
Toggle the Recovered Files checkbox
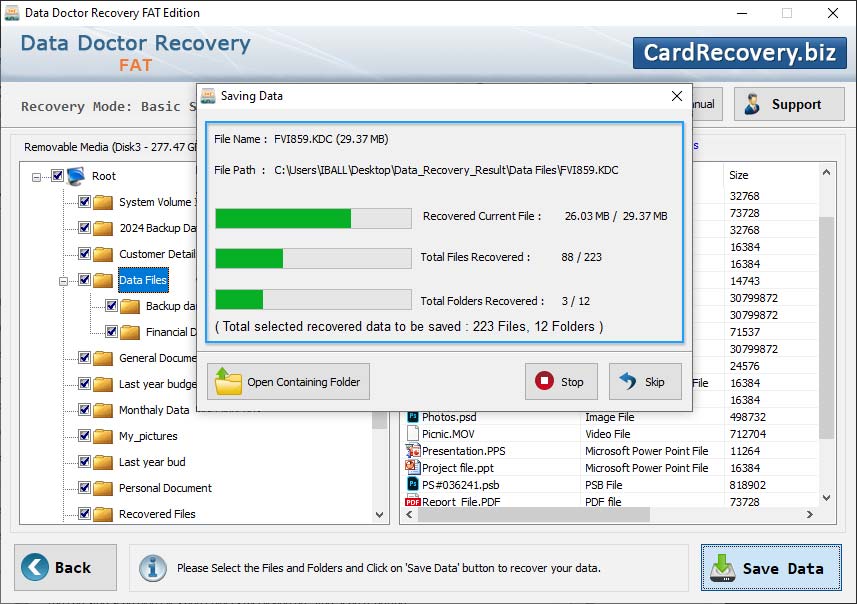tap(84, 513)
